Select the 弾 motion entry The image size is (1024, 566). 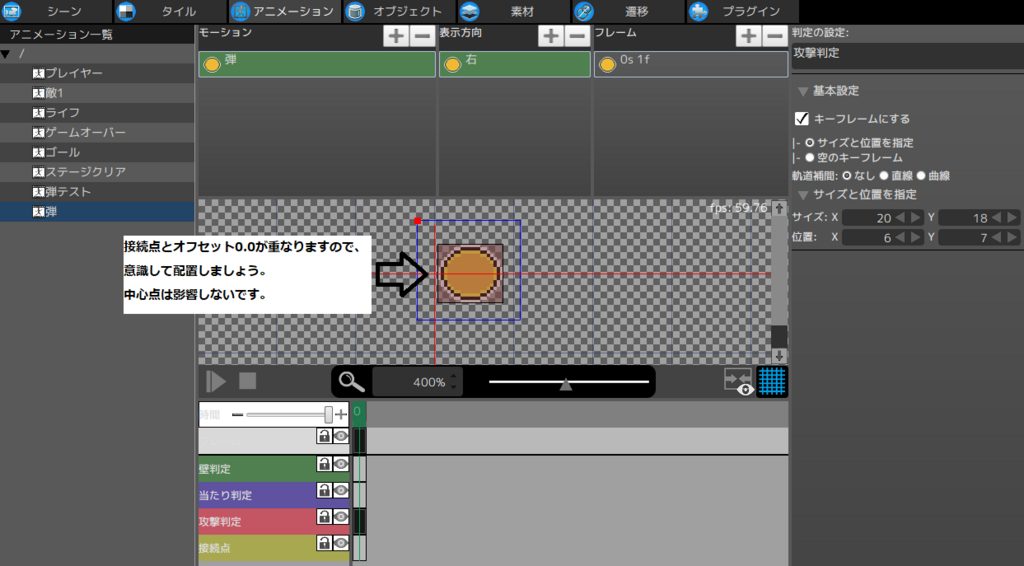tap(317, 64)
